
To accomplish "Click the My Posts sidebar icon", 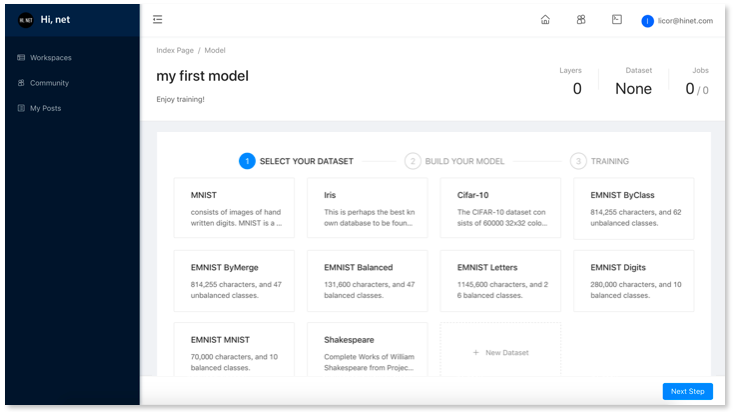I will (x=21, y=108).
